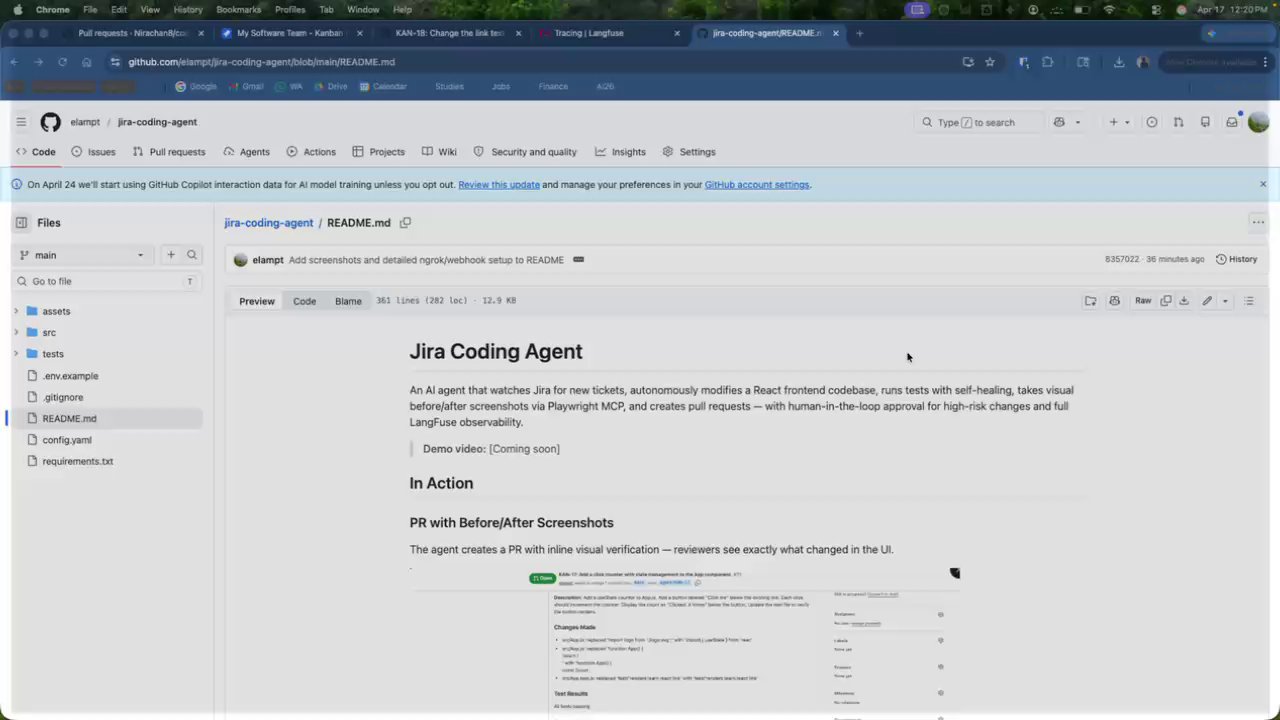
Task: Open the notifications inbox
Action: (1232, 122)
